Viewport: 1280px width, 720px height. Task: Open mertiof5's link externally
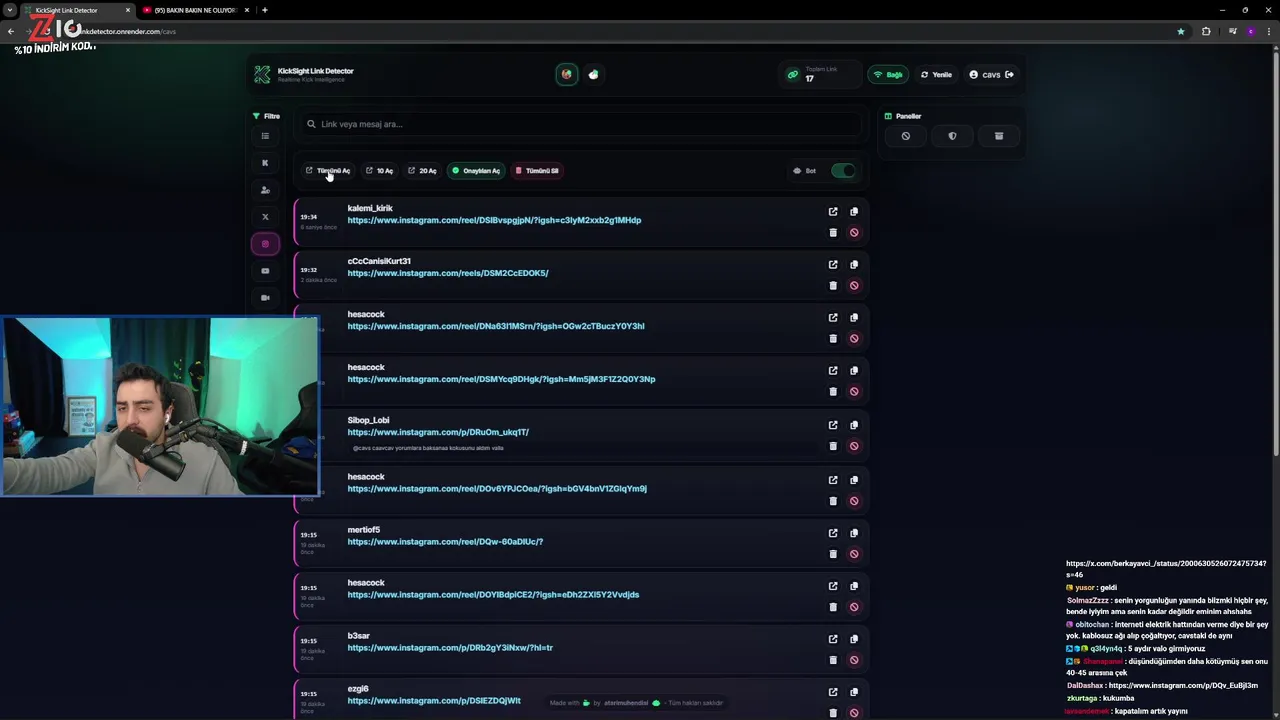tap(833, 533)
